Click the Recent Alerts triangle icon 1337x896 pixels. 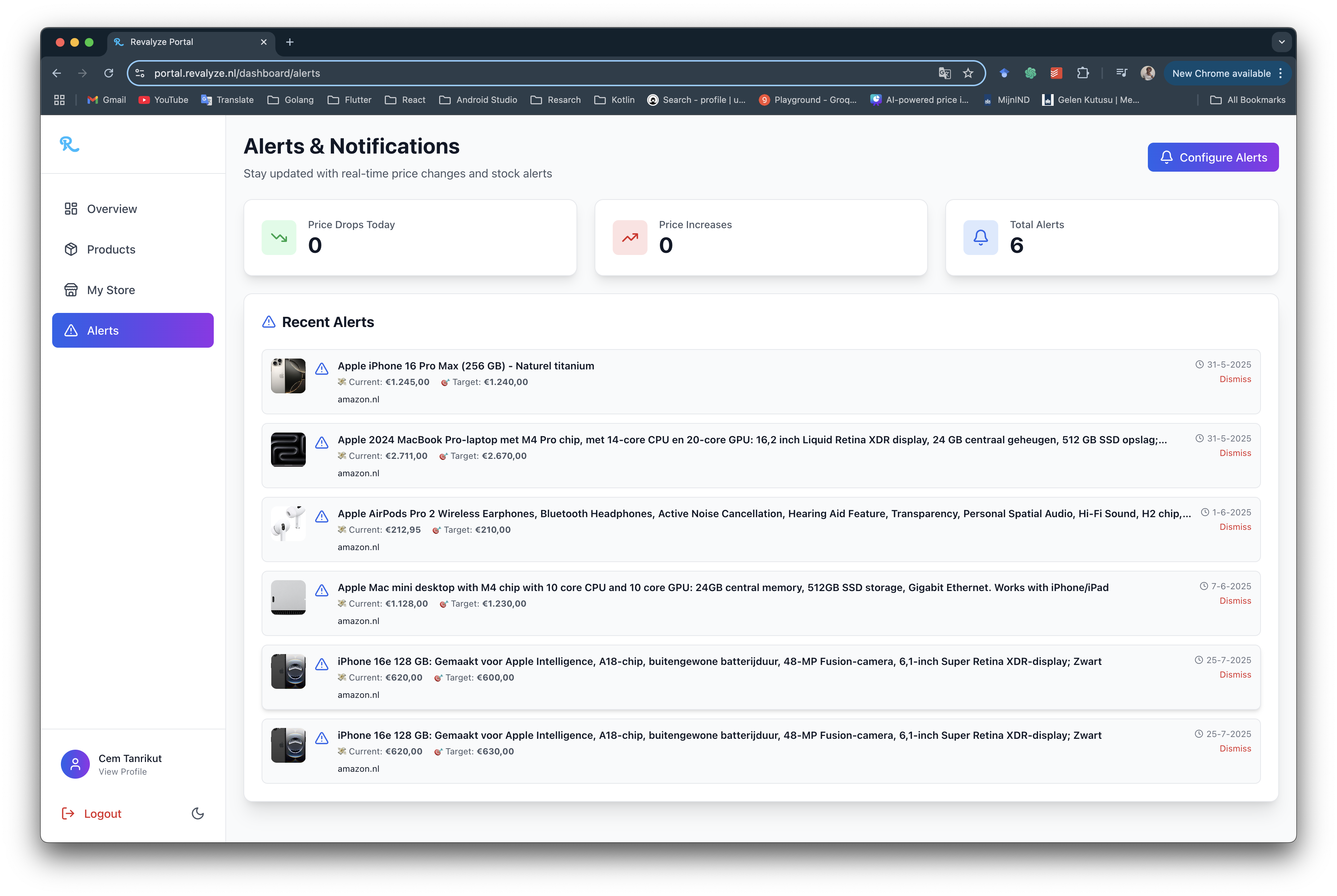tap(268, 322)
